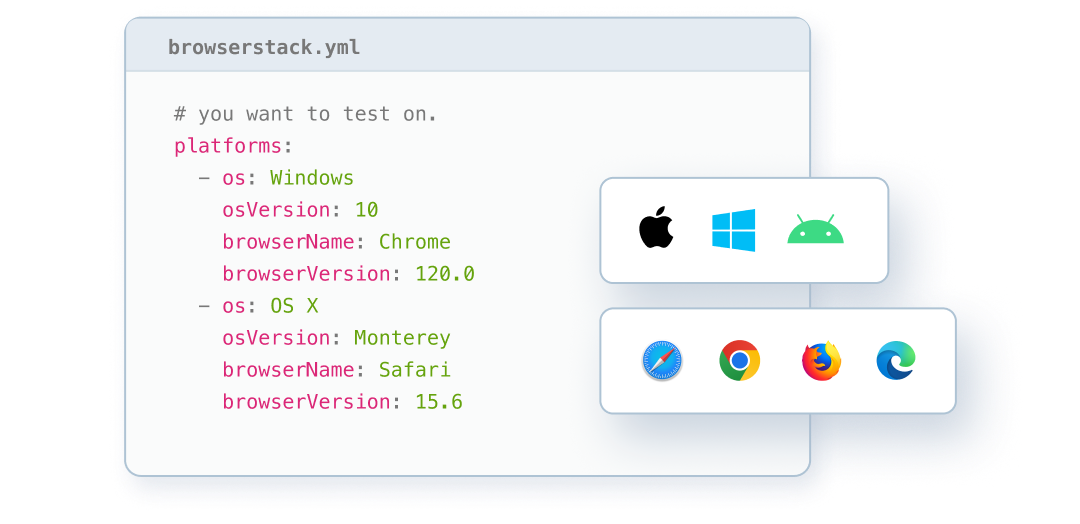Viewport: 1080px width, 524px height.
Task: Select the Chrome browser icon
Action: (x=739, y=360)
